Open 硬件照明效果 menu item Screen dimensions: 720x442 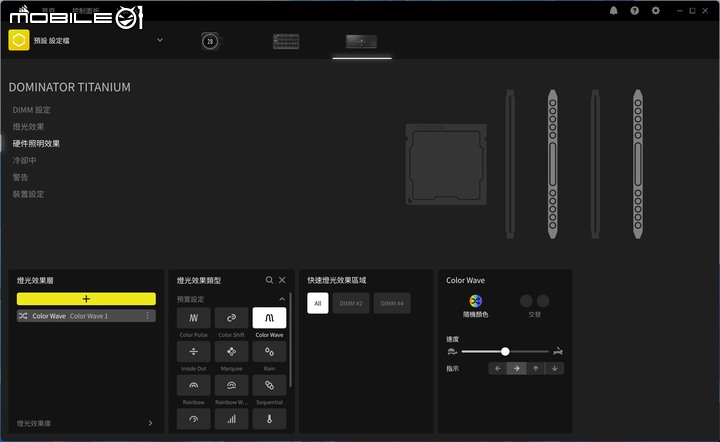coord(36,144)
